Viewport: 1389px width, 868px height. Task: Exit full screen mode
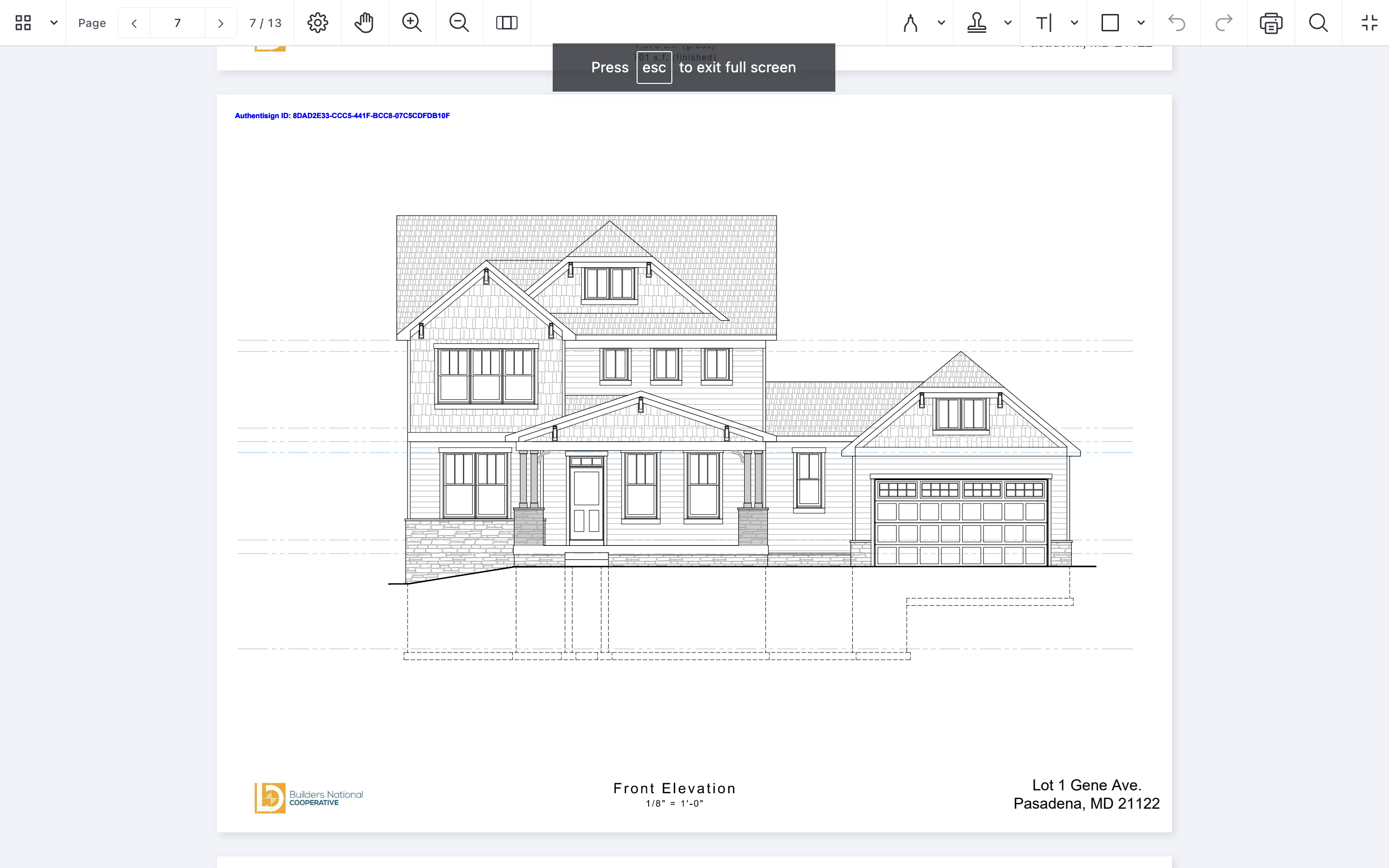coord(1370,23)
